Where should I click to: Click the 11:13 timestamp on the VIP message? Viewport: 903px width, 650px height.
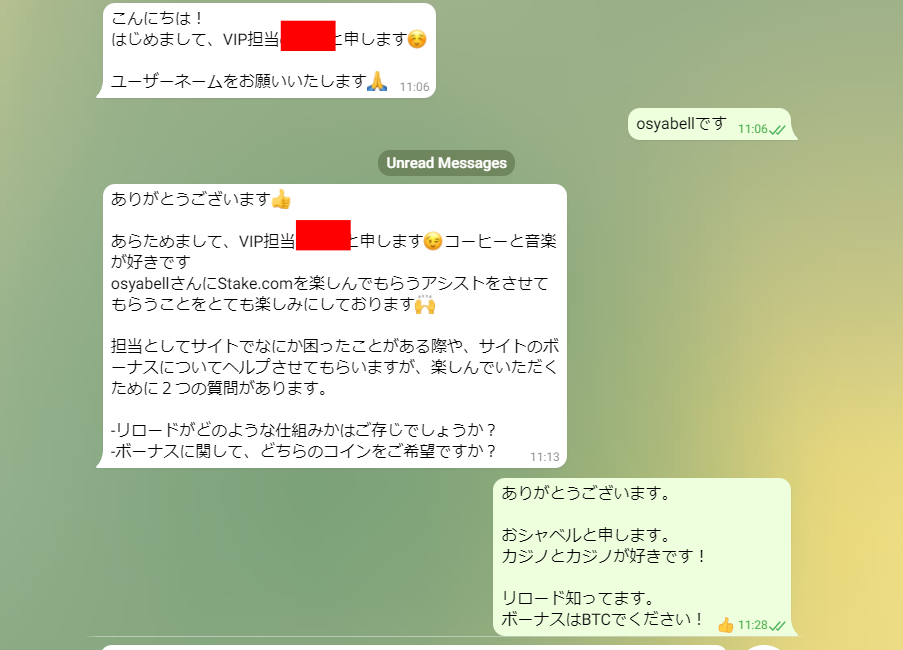point(545,457)
